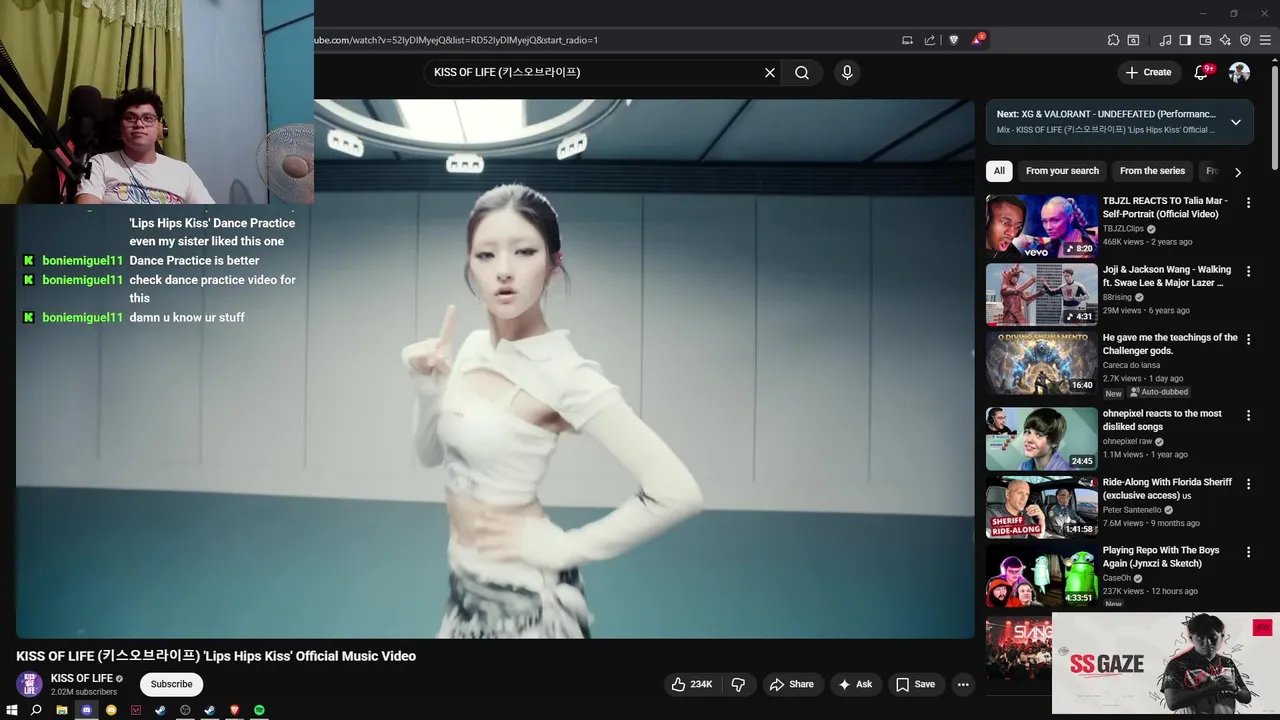Open the Ask AI button
Image resolution: width=1280 pixels, height=720 pixels.
click(855, 684)
